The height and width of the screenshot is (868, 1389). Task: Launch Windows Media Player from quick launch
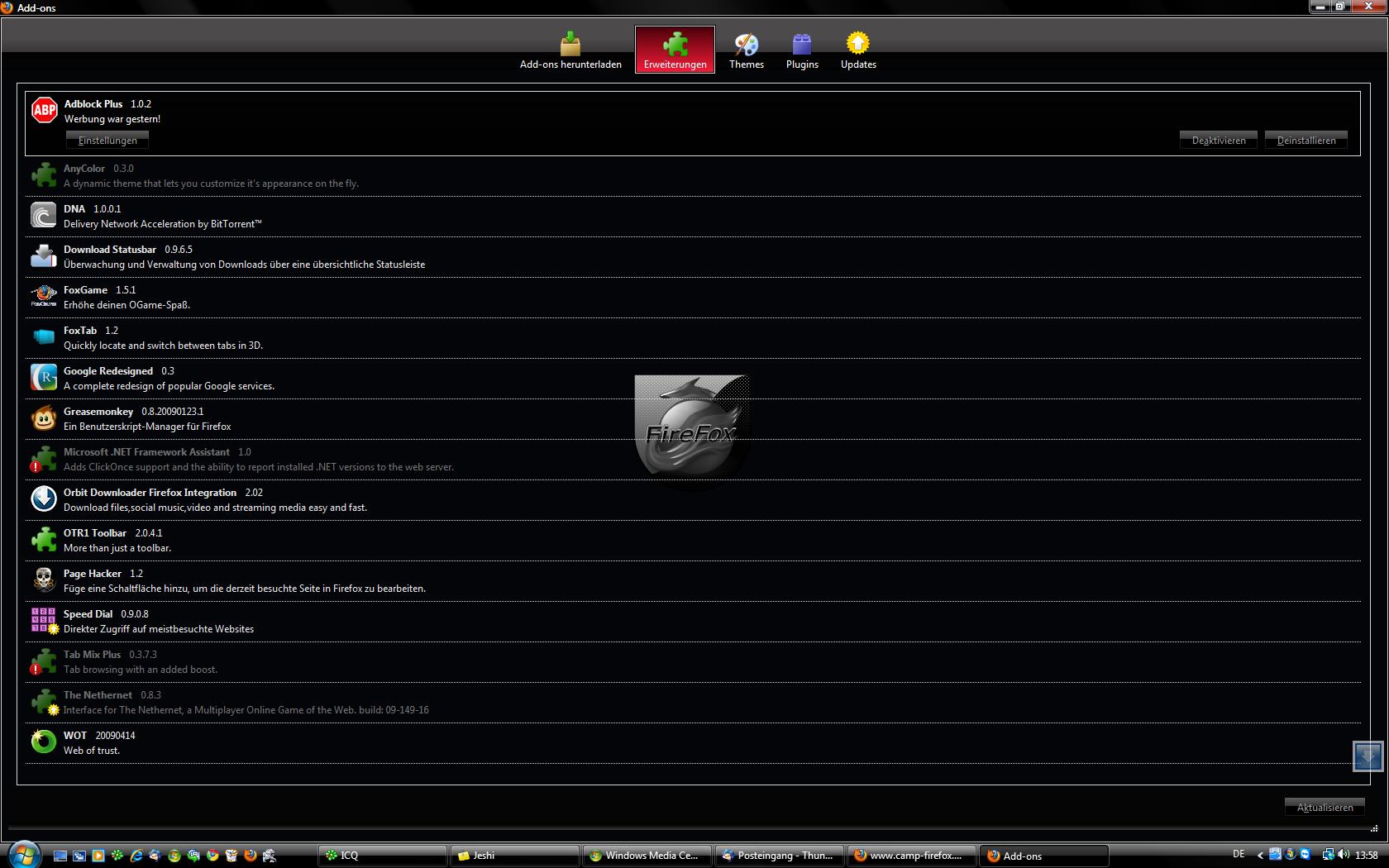98,856
